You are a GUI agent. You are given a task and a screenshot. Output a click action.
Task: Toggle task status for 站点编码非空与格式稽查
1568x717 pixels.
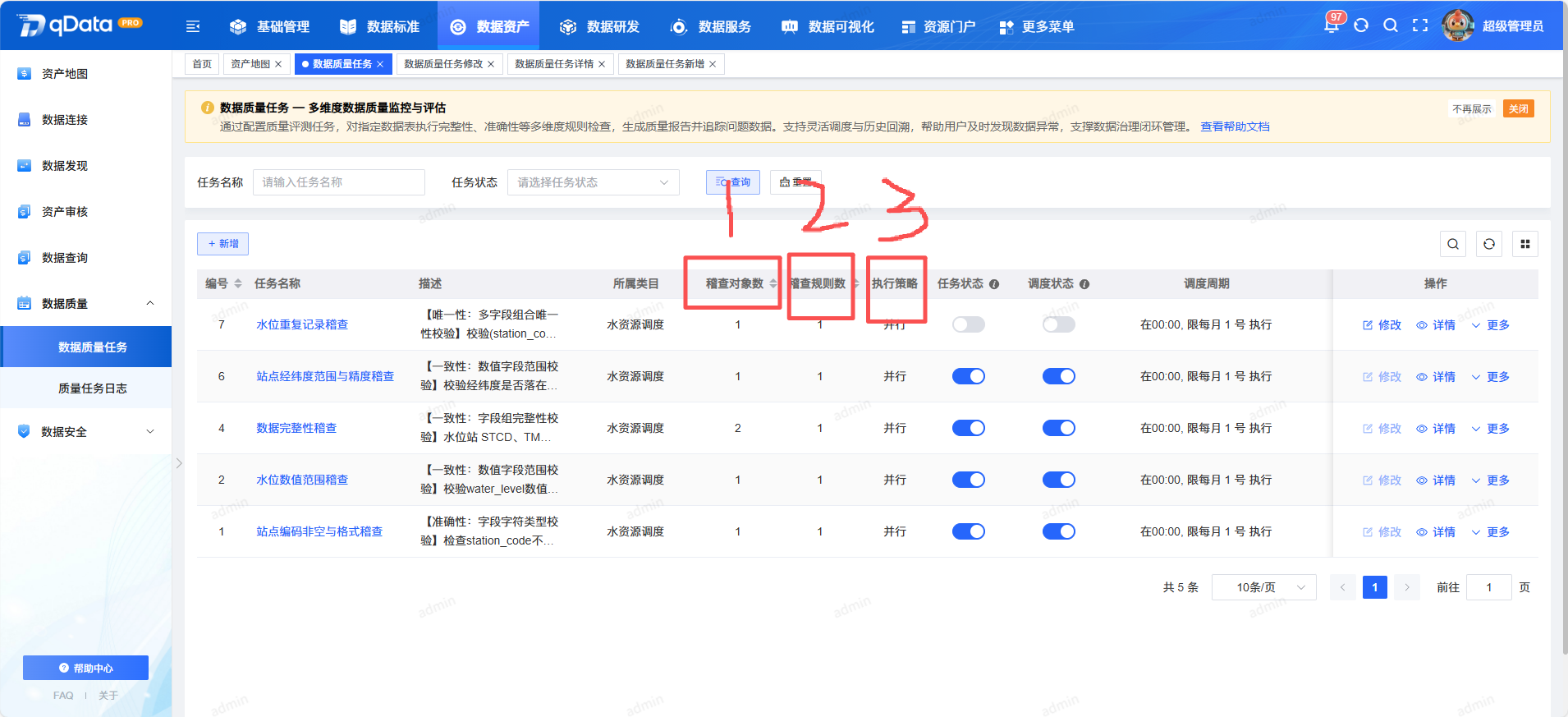(969, 531)
